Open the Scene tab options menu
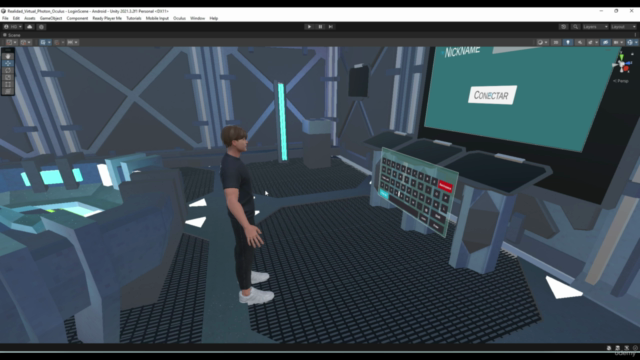 (x=635, y=35)
